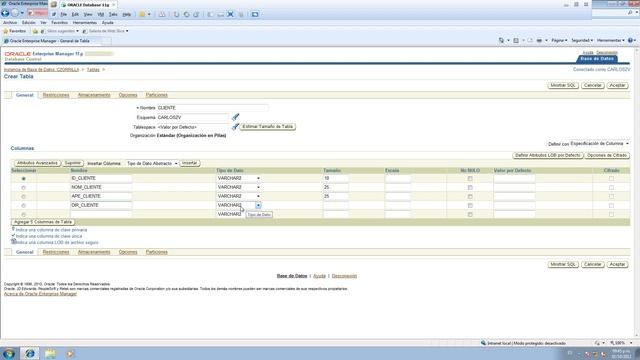Click the yellow power icon in VM toolbar
The height and width of the screenshot is (360, 640).
point(142,14)
